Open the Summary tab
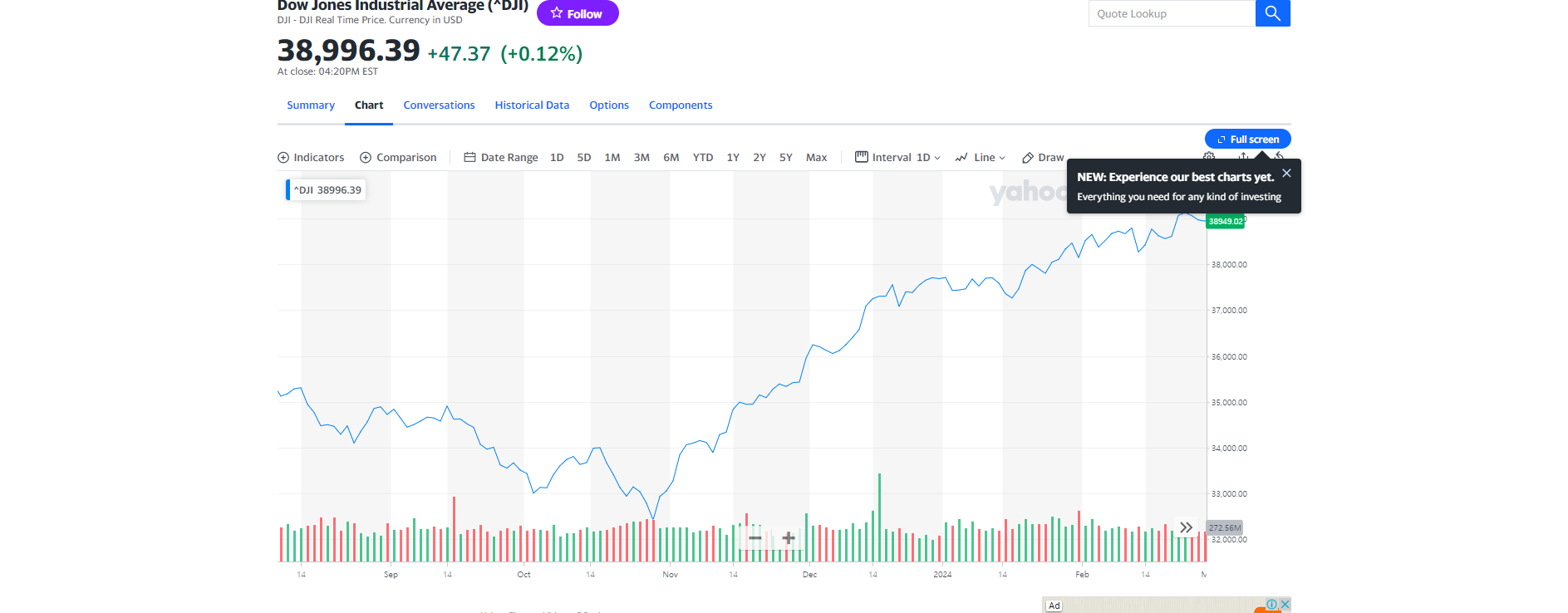Image resolution: width=1568 pixels, height=613 pixels. [x=311, y=105]
